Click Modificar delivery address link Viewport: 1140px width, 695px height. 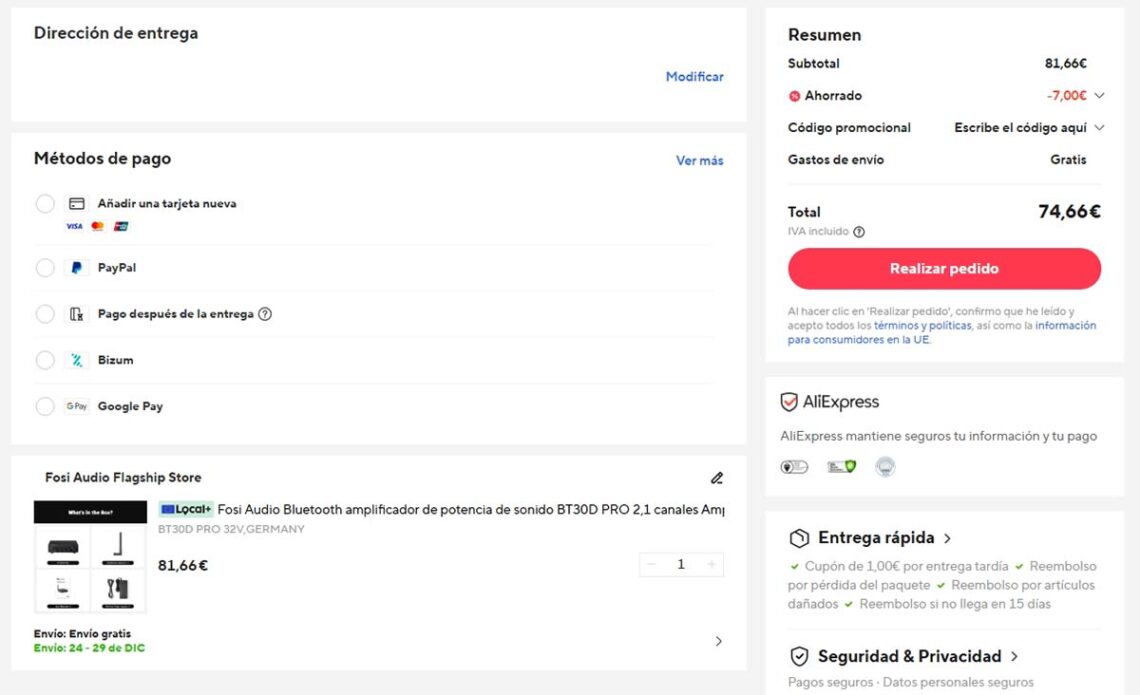694,77
